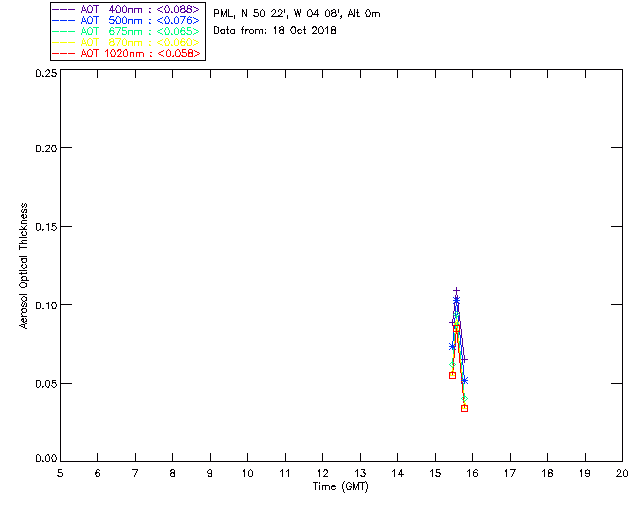Viewport: 640px width, 512px height.
Task: Click the blue asterisk marker near 0.073
Action: [452, 347]
